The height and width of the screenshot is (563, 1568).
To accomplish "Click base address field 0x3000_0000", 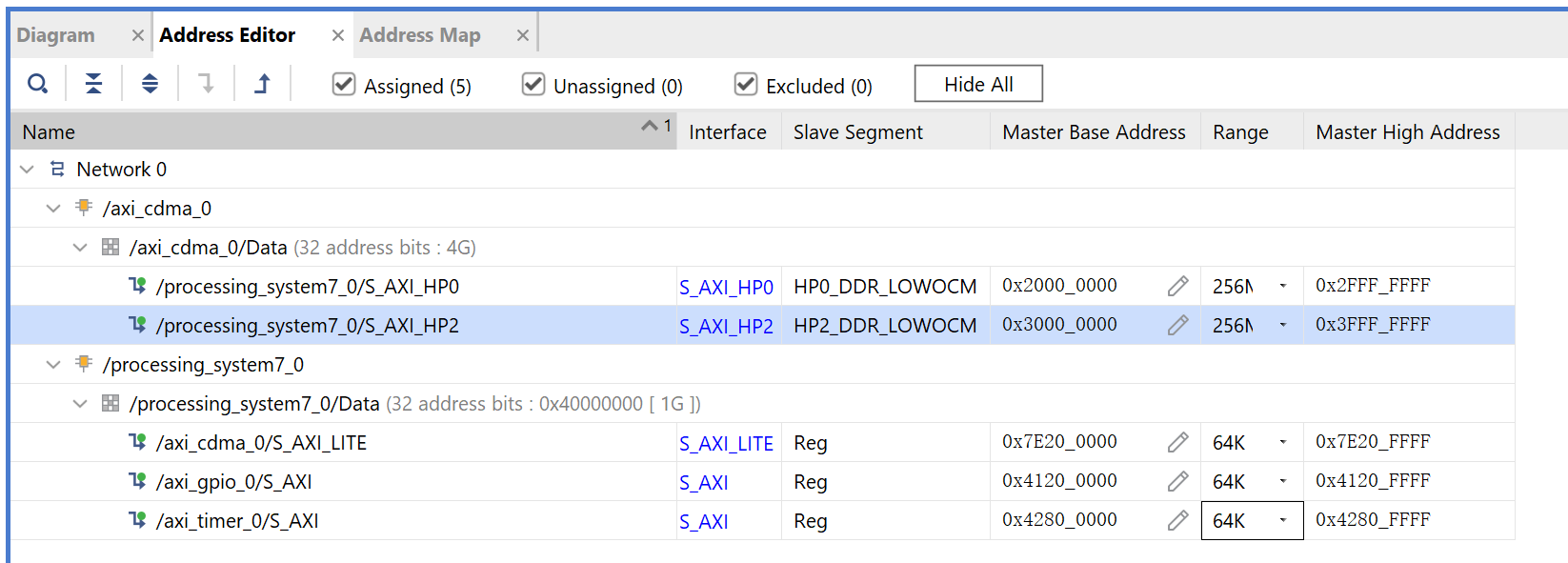I will pos(1059,325).
